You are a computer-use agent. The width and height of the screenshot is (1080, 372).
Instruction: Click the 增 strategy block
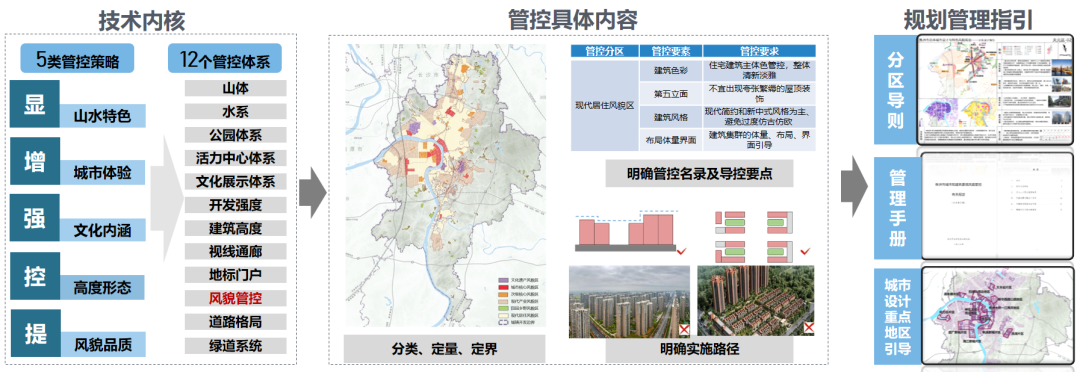[34, 161]
